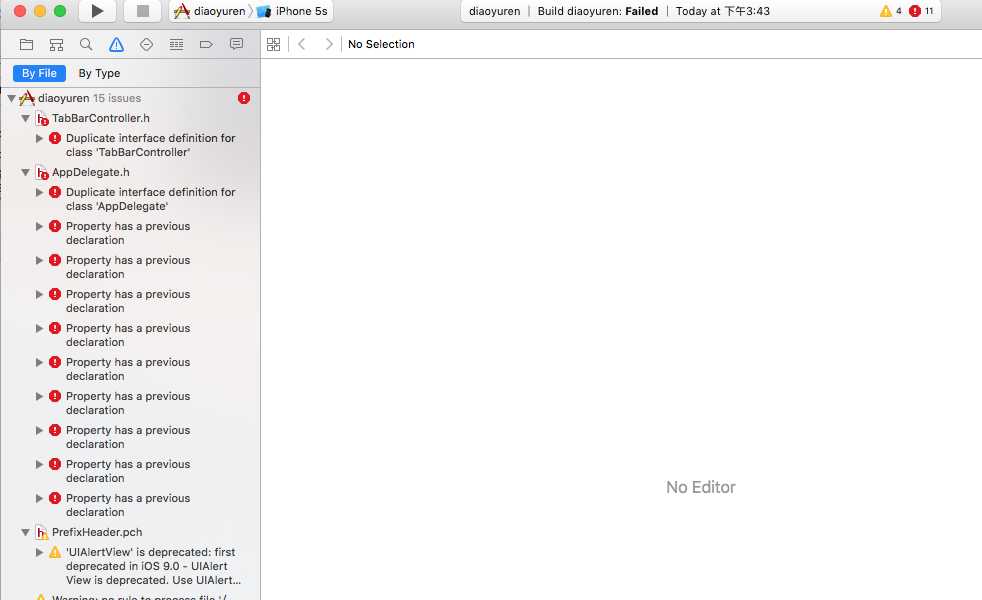Image resolution: width=982 pixels, height=600 pixels.
Task: Click the Duplicate interface definition for 'TabBarController' error
Action: coord(150,145)
